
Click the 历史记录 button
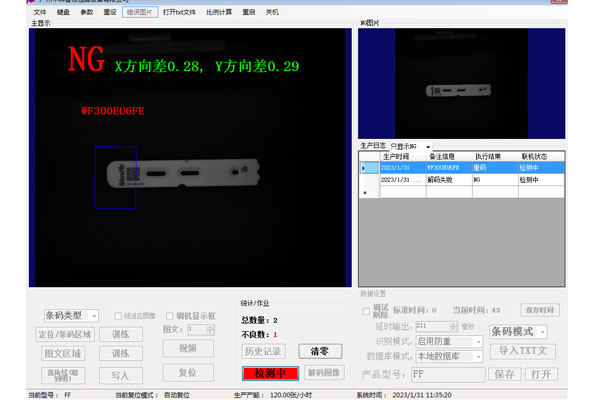coord(264,352)
